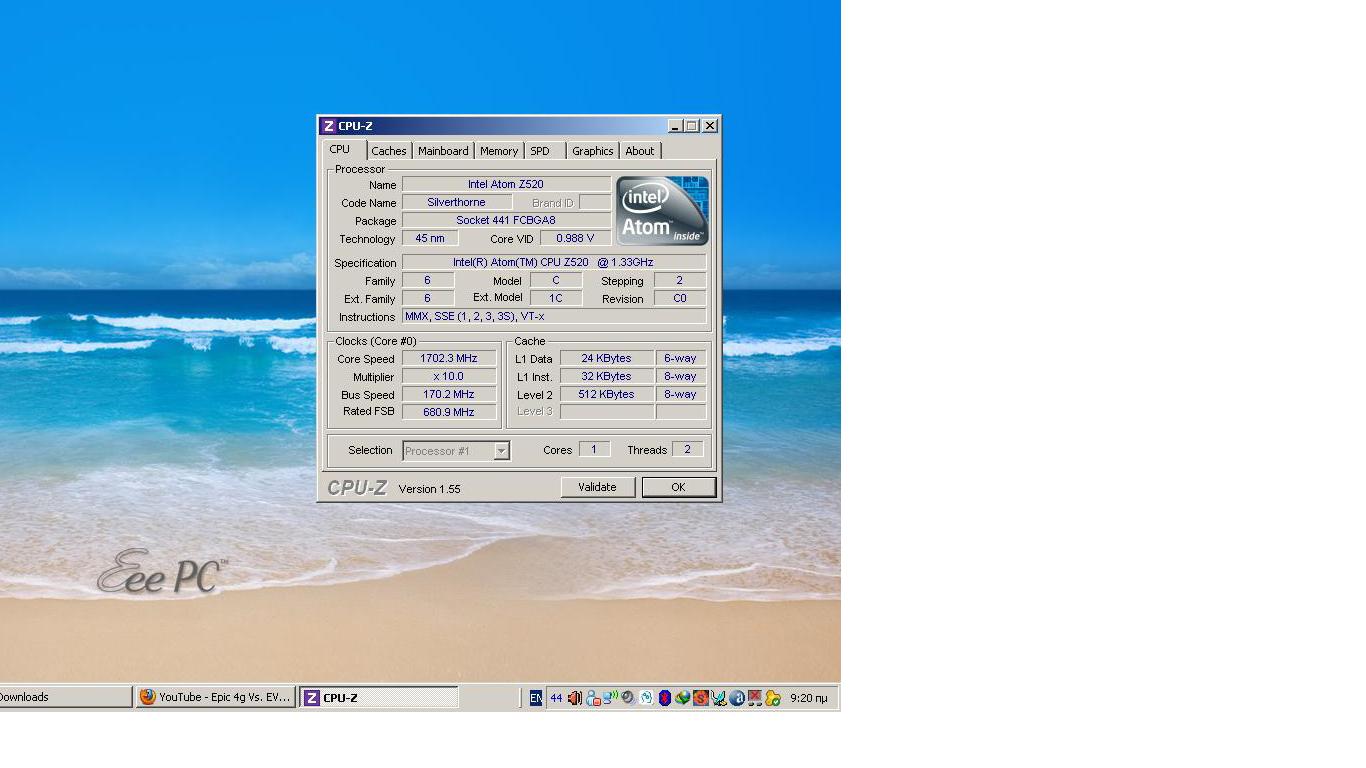Click the Stepping value 2

click(x=680, y=281)
